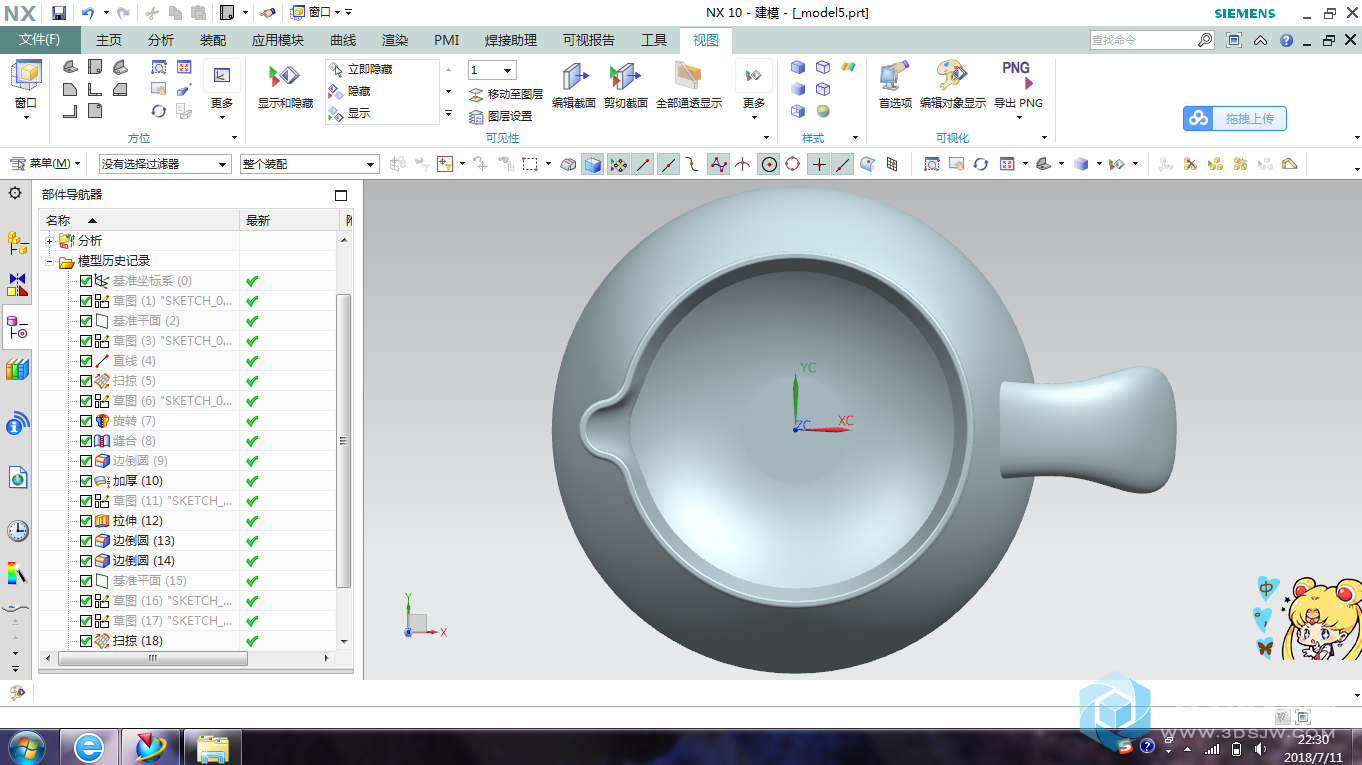Viewport: 1362px width, 765px height.
Task: Click the See-Thru All (全部通透显示) icon
Action: 689,85
